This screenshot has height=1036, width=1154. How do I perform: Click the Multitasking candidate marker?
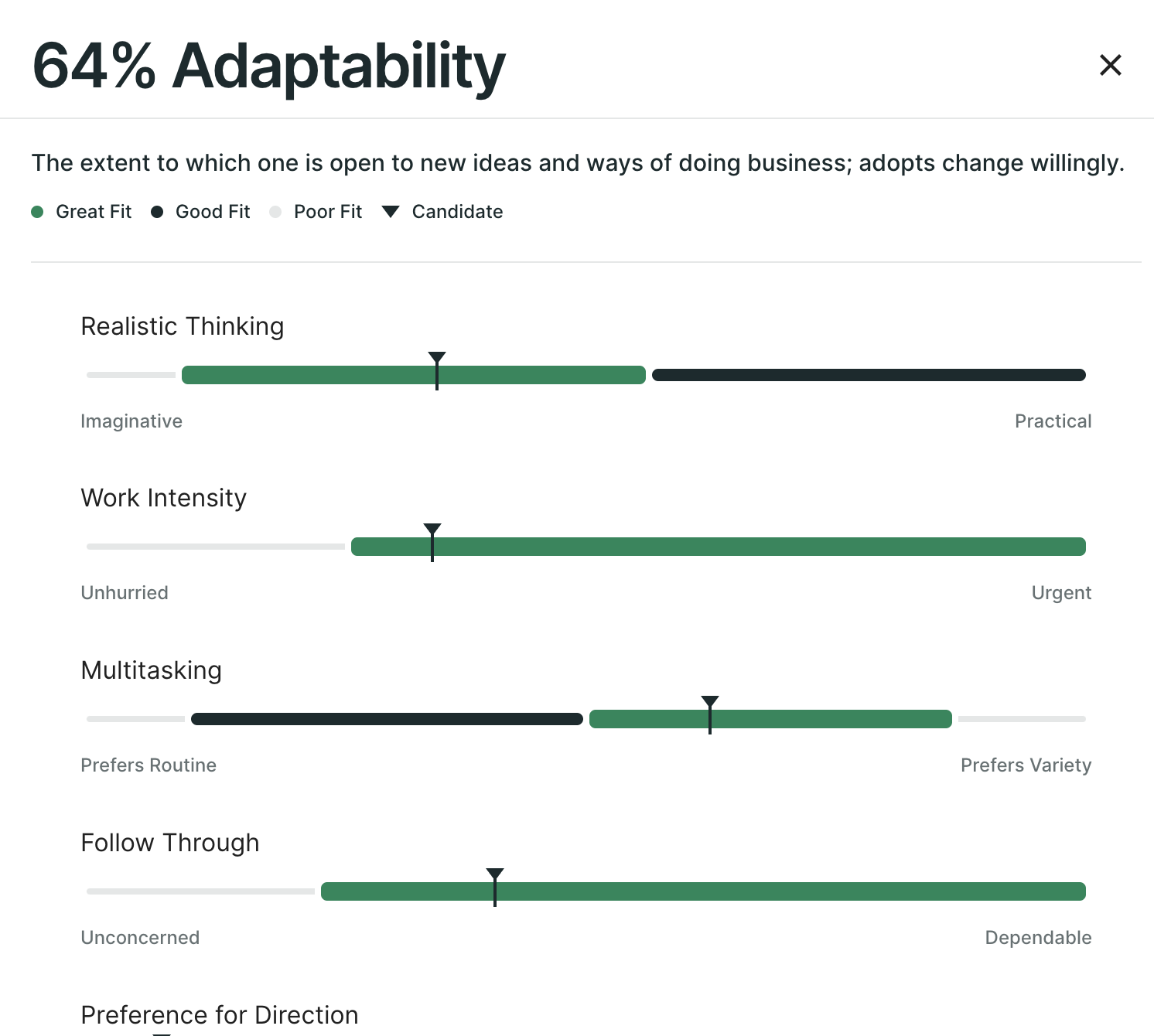[710, 714]
